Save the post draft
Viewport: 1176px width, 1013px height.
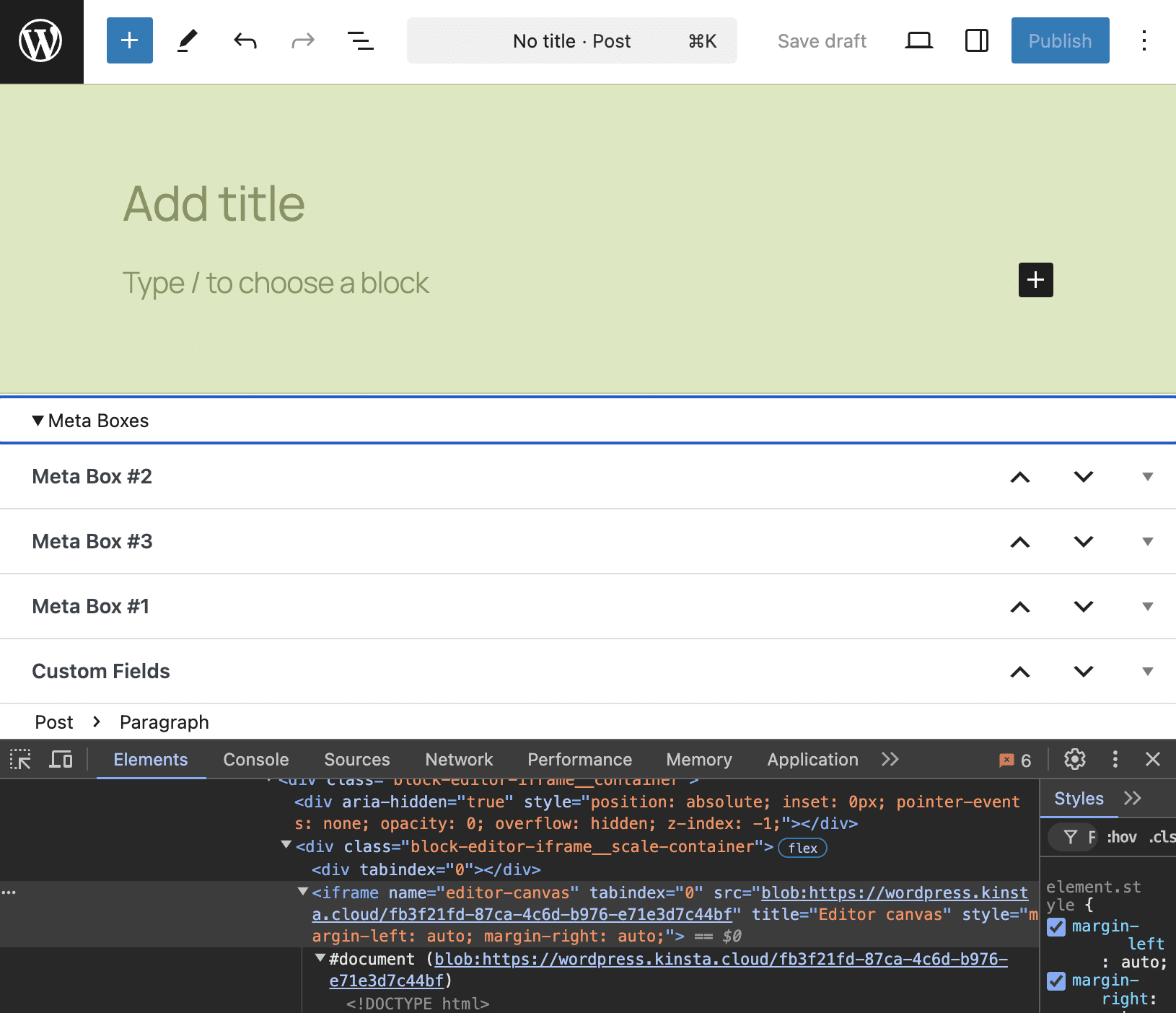(x=822, y=40)
